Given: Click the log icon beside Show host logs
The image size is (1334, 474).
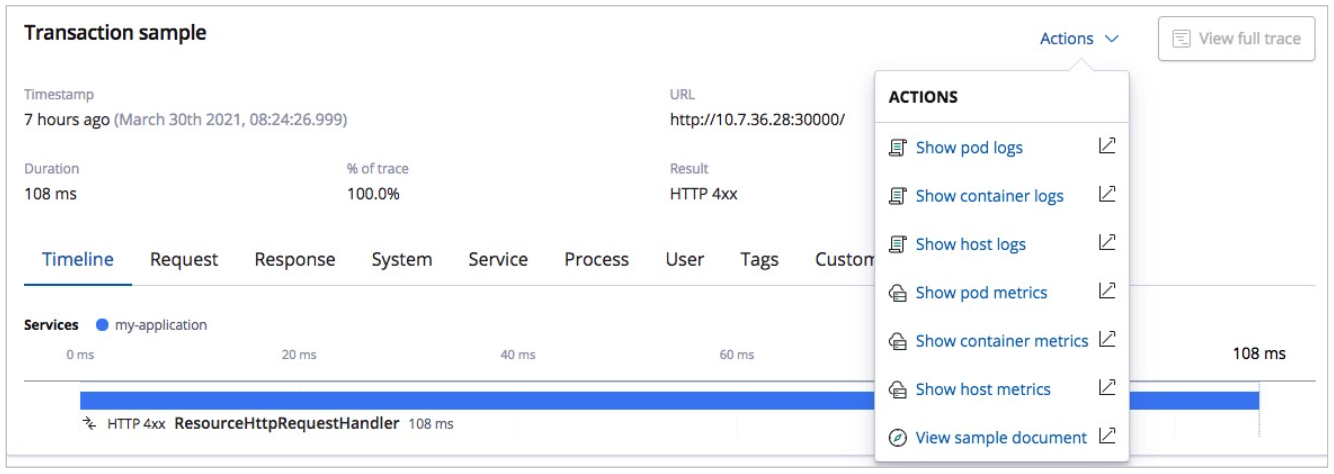Looking at the screenshot, I should [897, 244].
